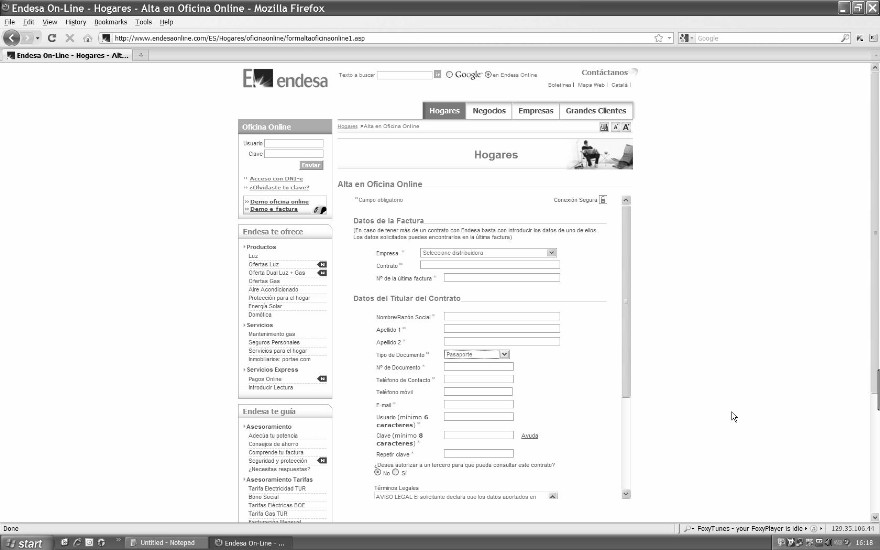Click the Enviar login button
The image size is (880, 550).
pos(311,165)
